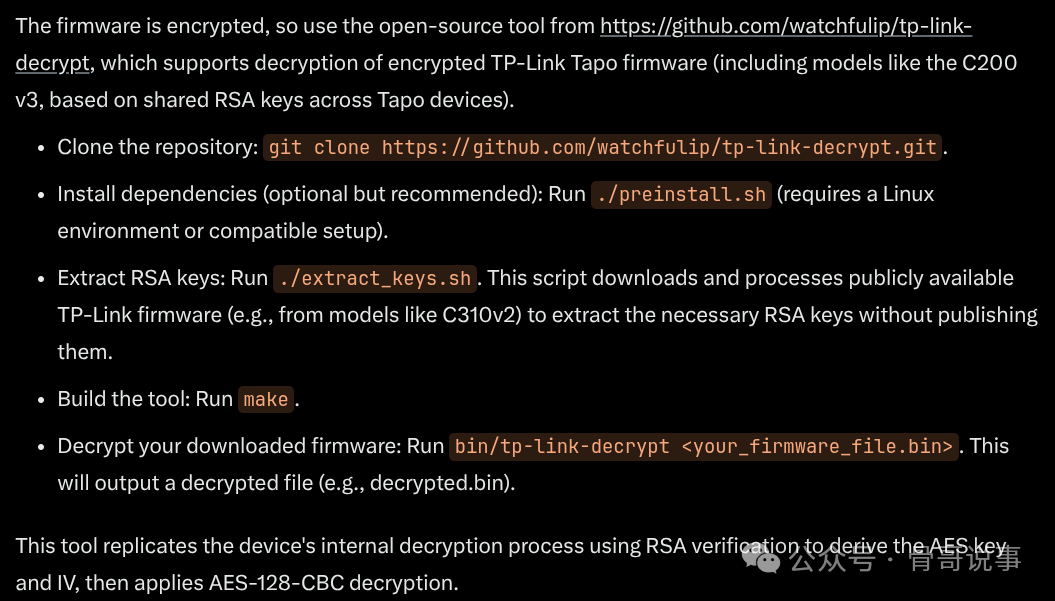Click the "Extract RSA keys" bullet text
The image size is (1055, 601).
click(x=162, y=278)
